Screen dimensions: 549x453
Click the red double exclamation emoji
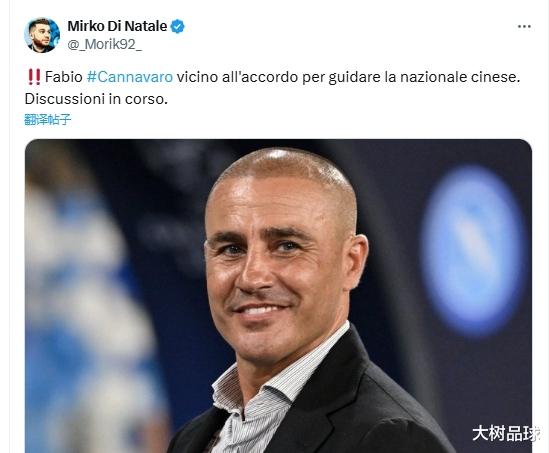pos(34,77)
